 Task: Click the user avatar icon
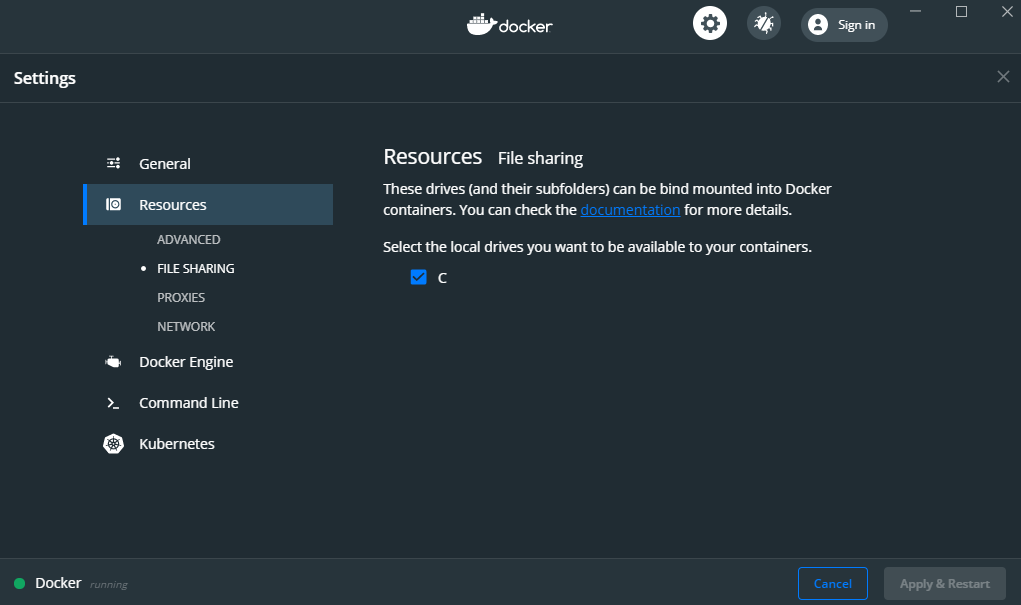[x=818, y=25]
